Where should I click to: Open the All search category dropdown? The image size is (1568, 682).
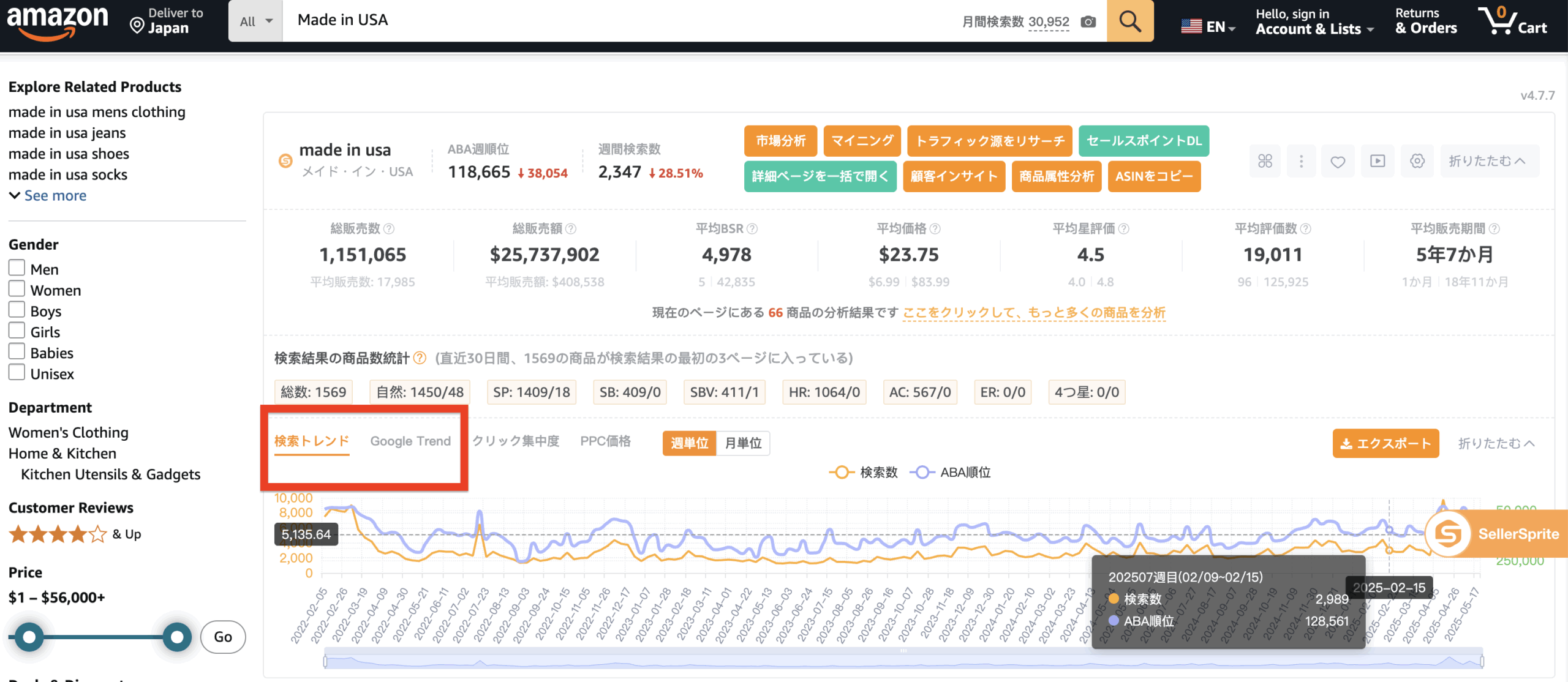tap(255, 21)
